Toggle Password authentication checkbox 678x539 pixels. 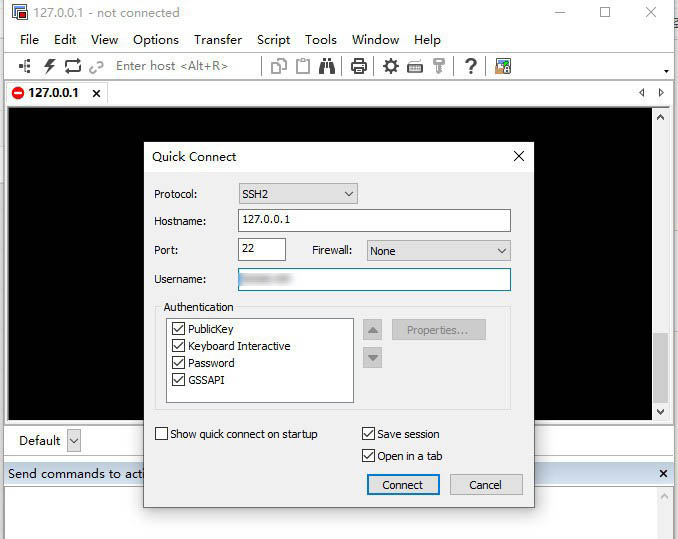[x=179, y=362]
